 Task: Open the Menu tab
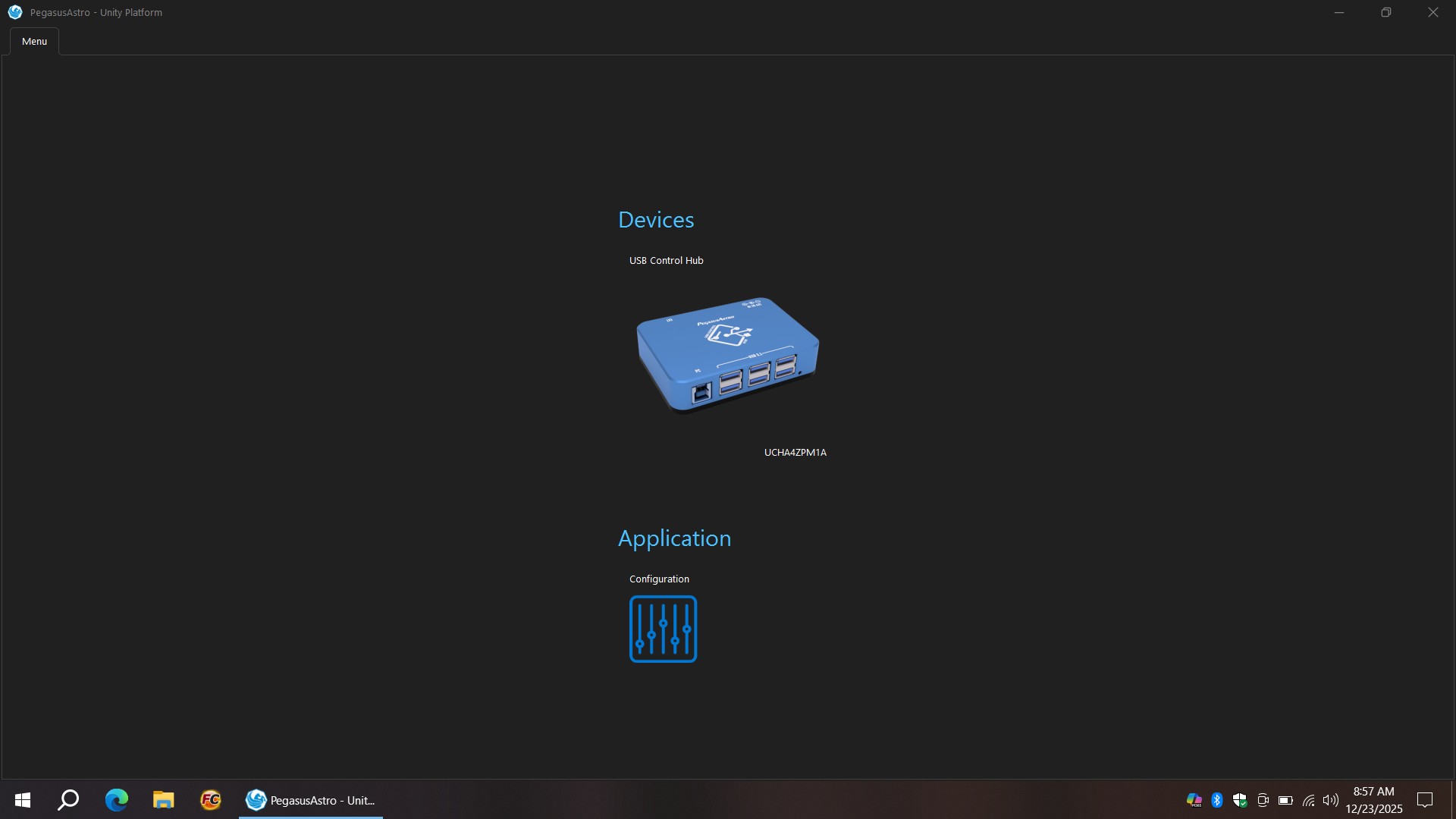click(34, 42)
